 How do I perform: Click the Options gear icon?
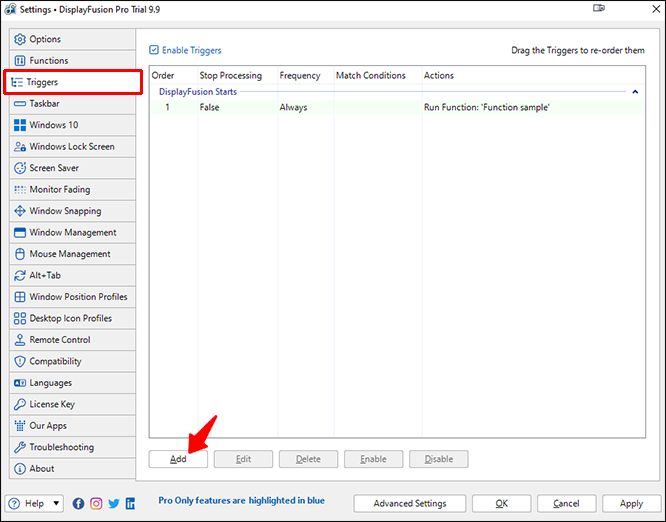(20, 40)
